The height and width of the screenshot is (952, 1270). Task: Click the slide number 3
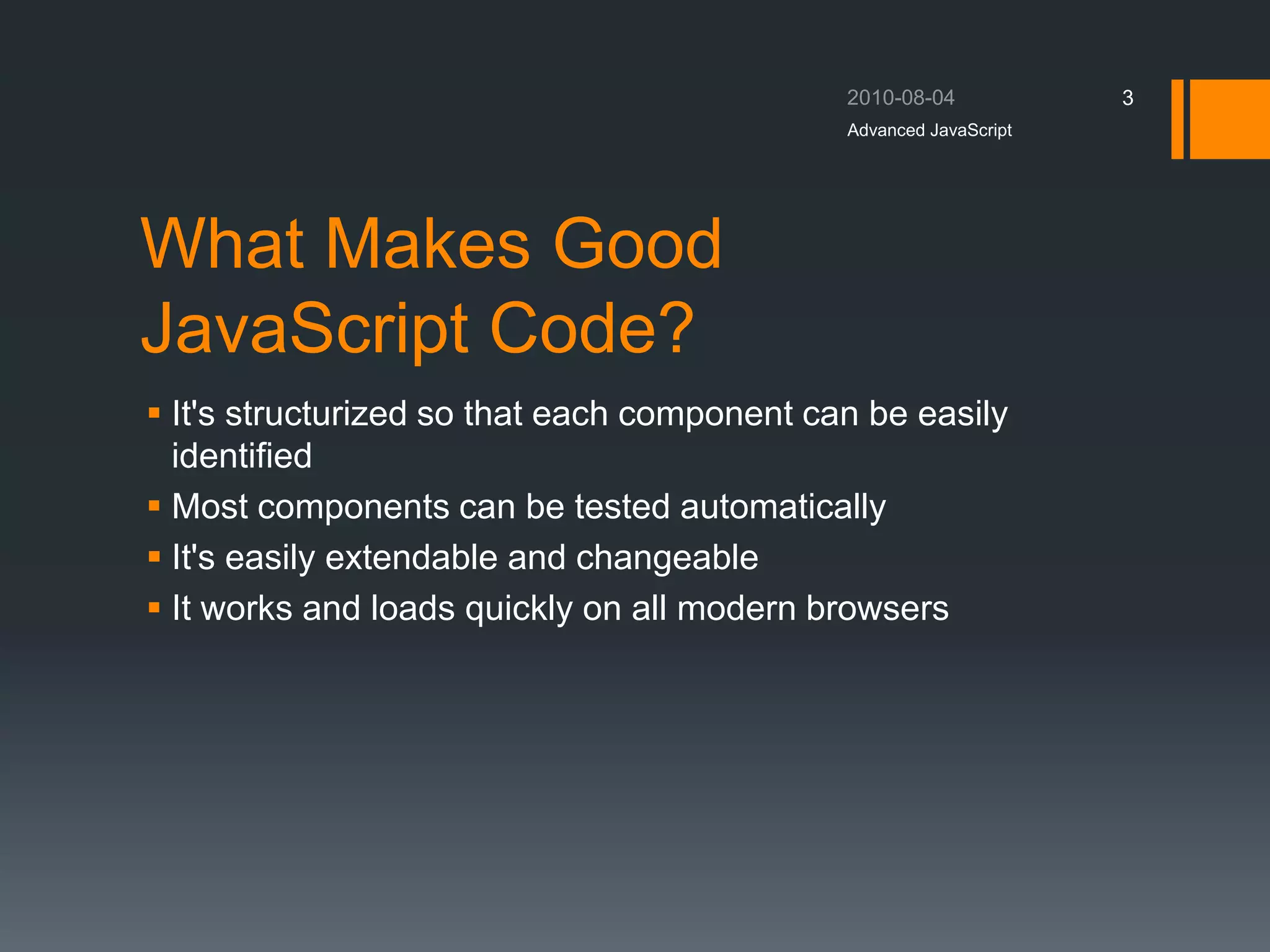click(1127, 98)
